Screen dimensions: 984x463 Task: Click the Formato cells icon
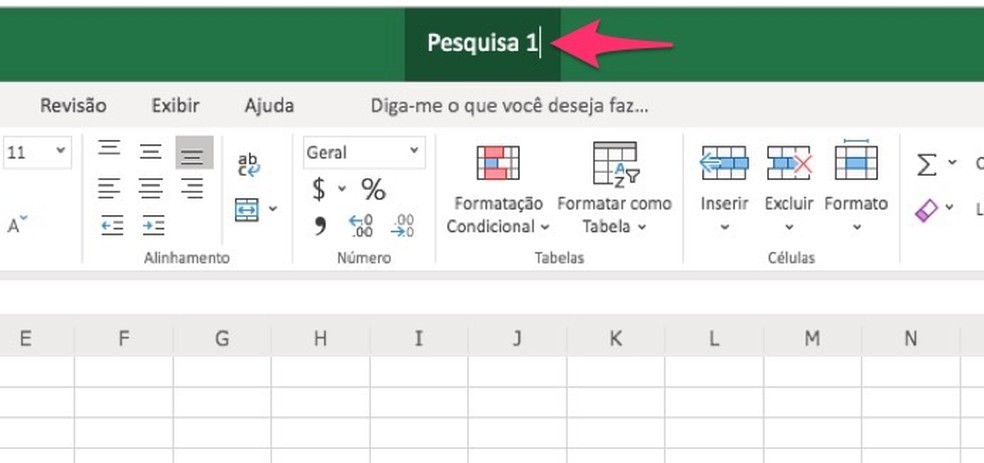(x=855, y=160)
